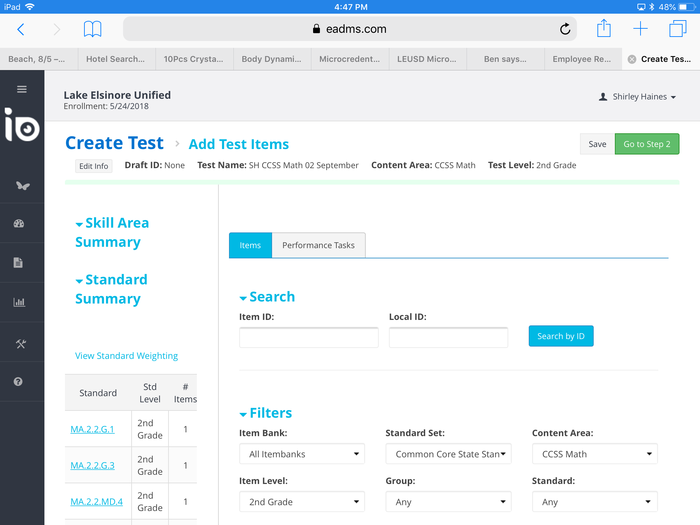Open Safari bookmarks book icon
The height and width of the screenshot is (525, 700).
92,29
